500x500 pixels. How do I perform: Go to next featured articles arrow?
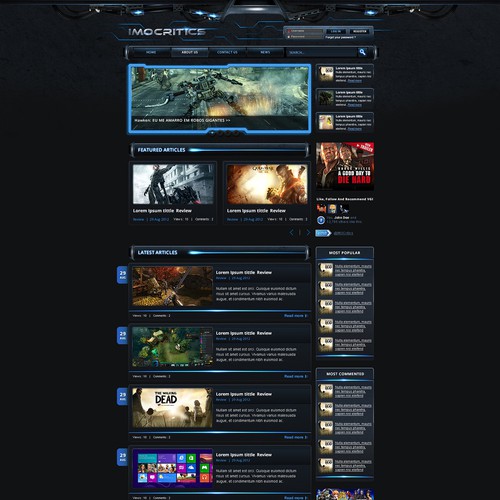(308, 232)
